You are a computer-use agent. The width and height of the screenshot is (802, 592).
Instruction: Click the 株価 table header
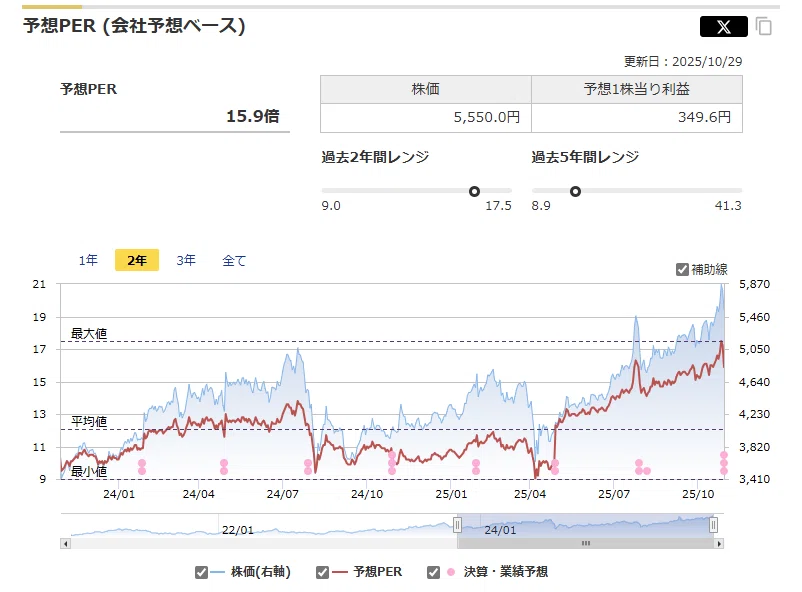click(426, 90)
